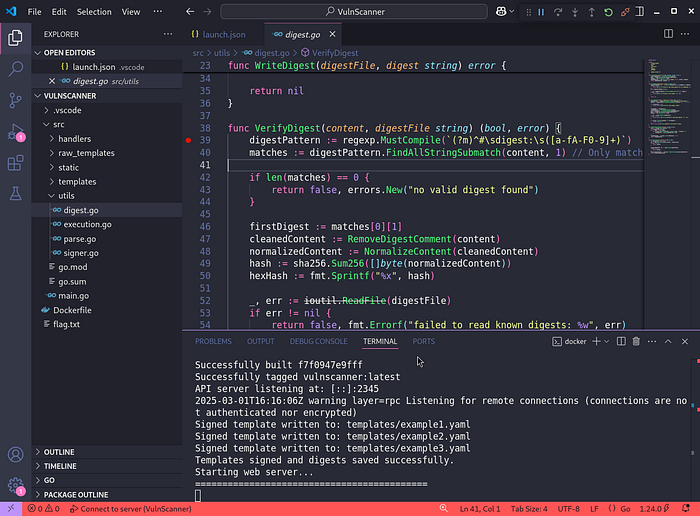Viewport: 700px width, 516px height.
Task: Maximize the panel with chevron up
Action: point(668,341)
